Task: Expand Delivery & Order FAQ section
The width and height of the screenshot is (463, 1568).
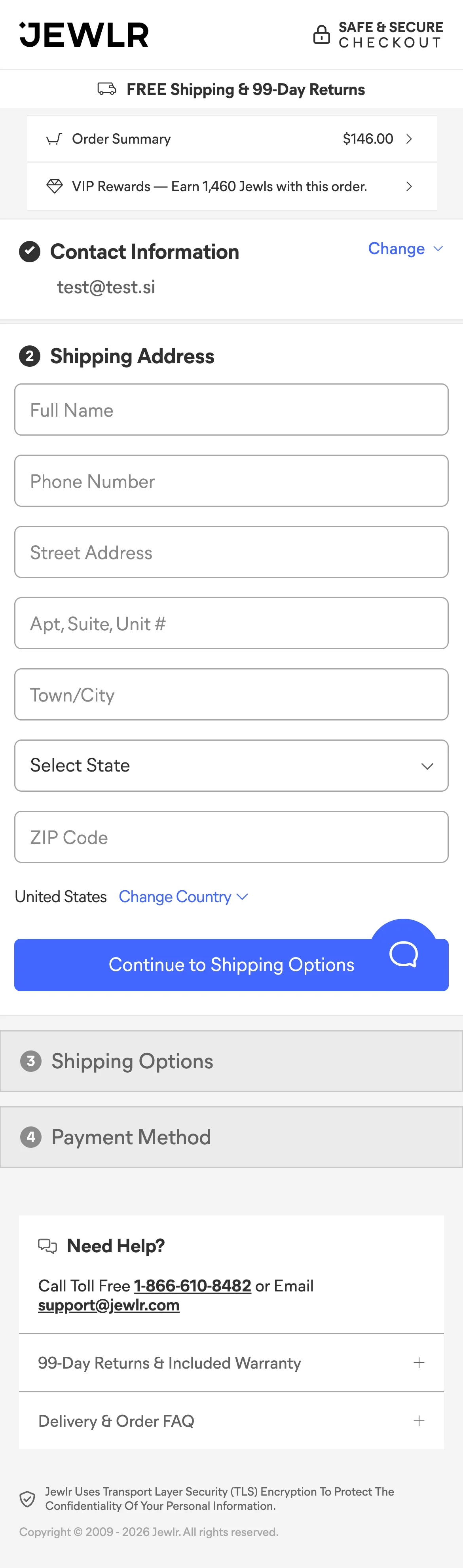Action: coord(419,1421)
